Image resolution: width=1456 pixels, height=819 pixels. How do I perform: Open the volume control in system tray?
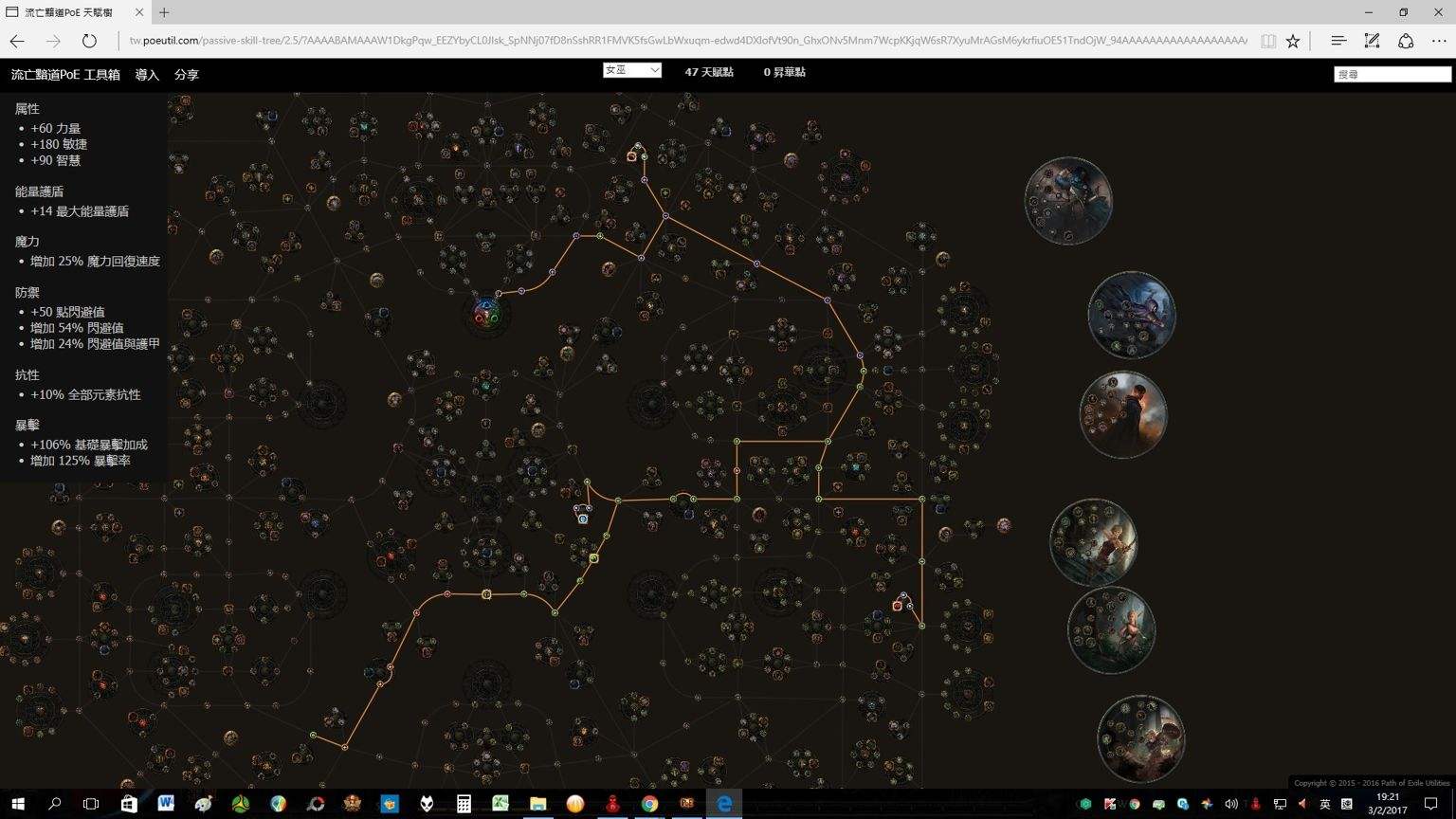(x=1230, y=804)
